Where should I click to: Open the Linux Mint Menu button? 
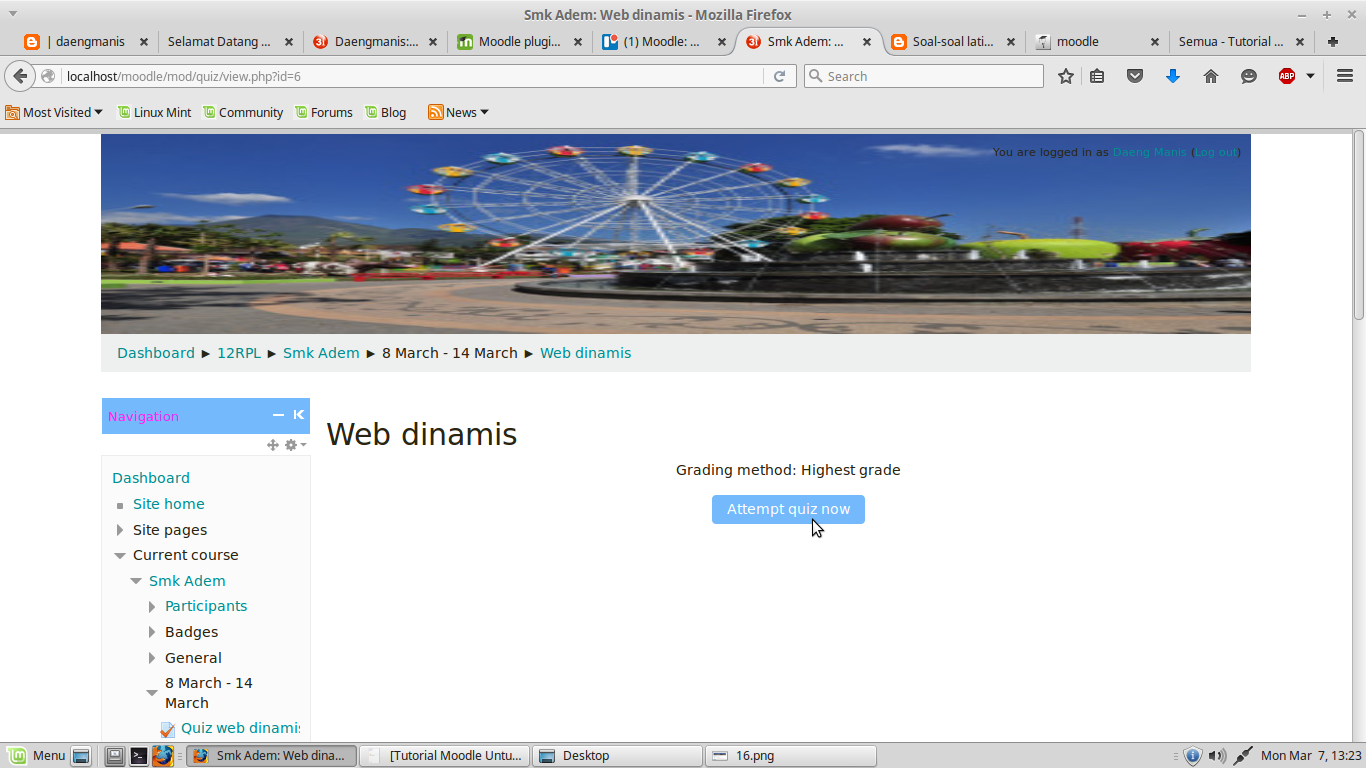coord(37,756)
